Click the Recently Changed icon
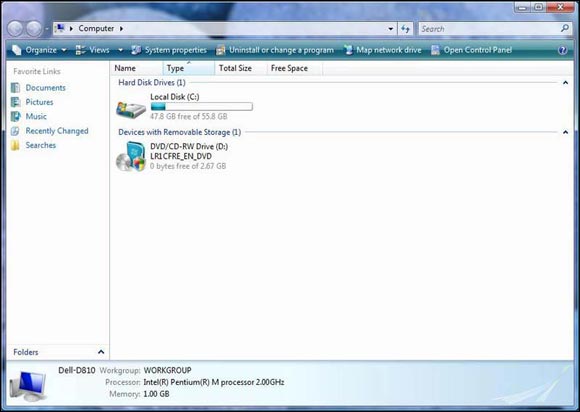580x412 pixels. [x=16, y=131]
